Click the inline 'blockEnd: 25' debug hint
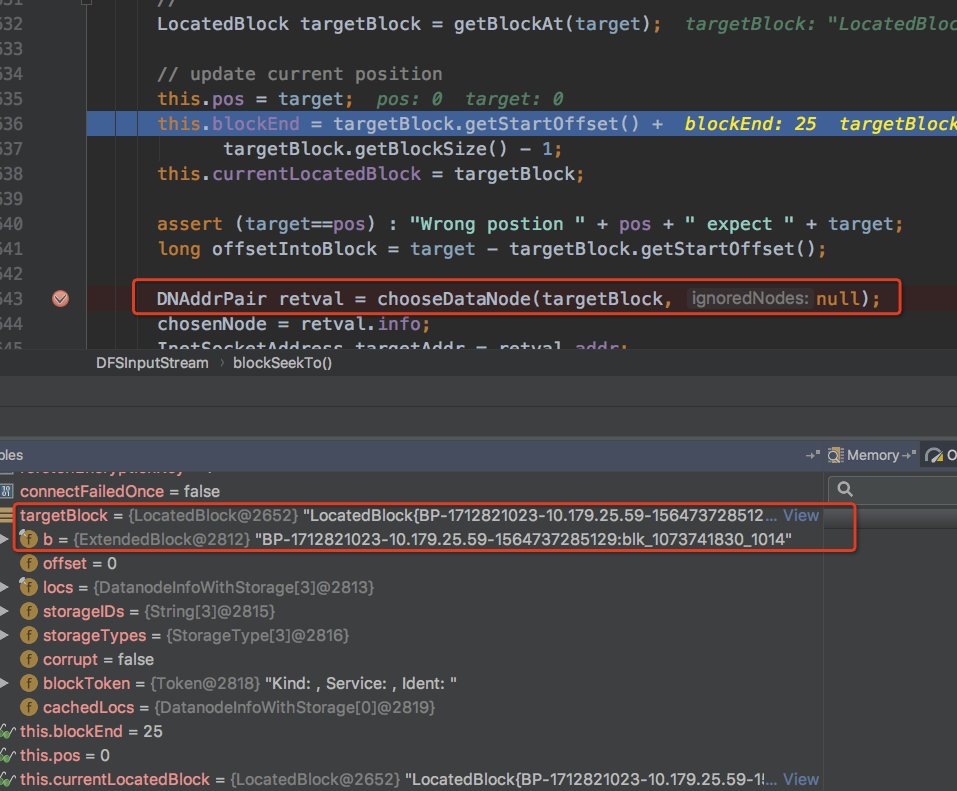 [x=750, y=124]
